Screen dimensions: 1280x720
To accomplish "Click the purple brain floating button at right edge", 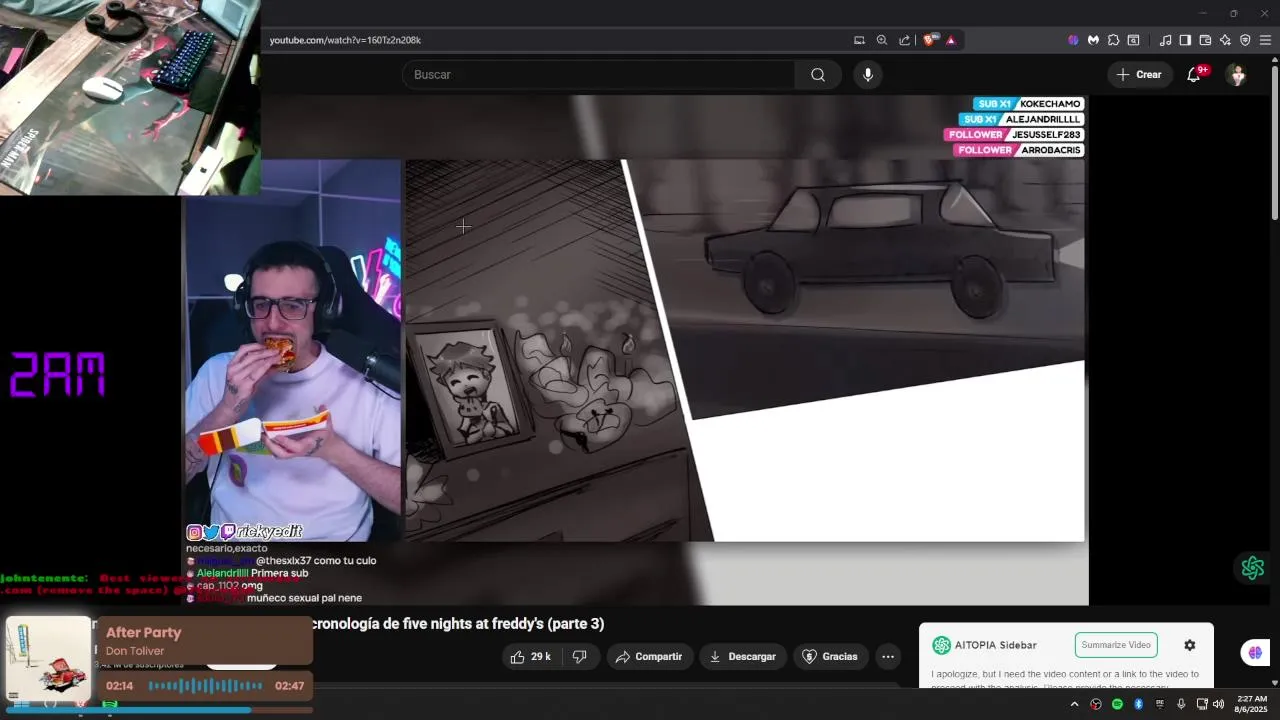I will 1254,653.
